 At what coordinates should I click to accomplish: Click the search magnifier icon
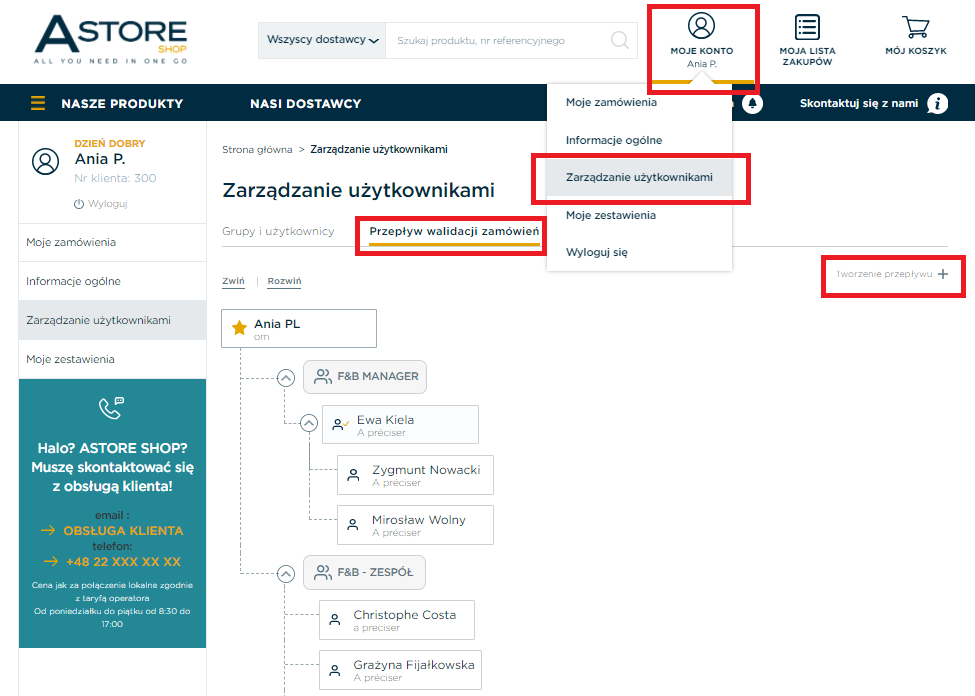pyautogui.click(x=619, y=40)
